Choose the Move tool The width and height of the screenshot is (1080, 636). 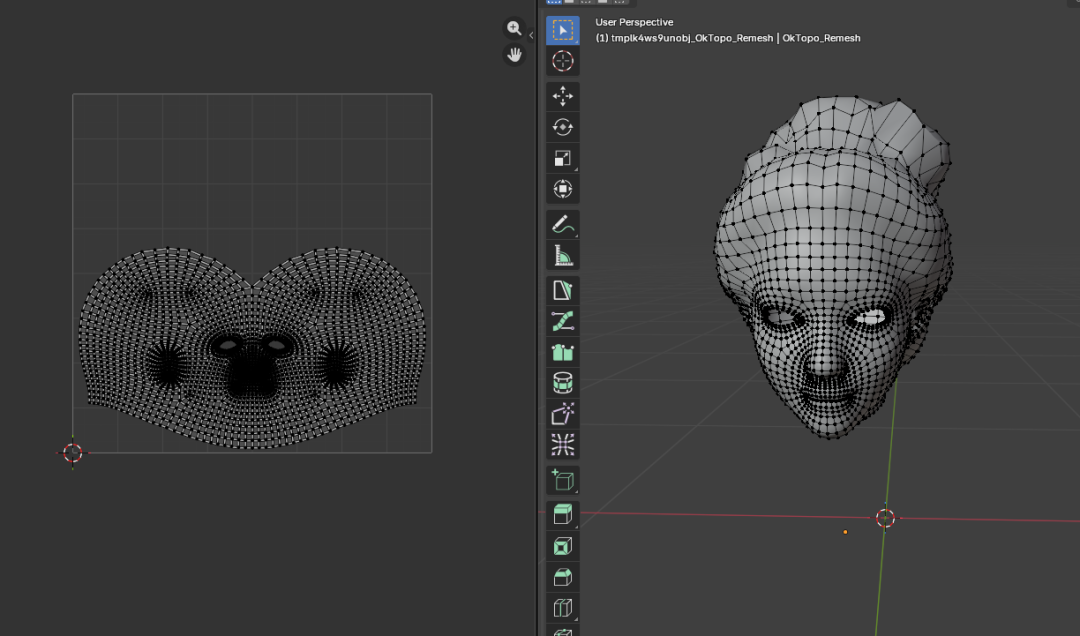click(562, 96)
